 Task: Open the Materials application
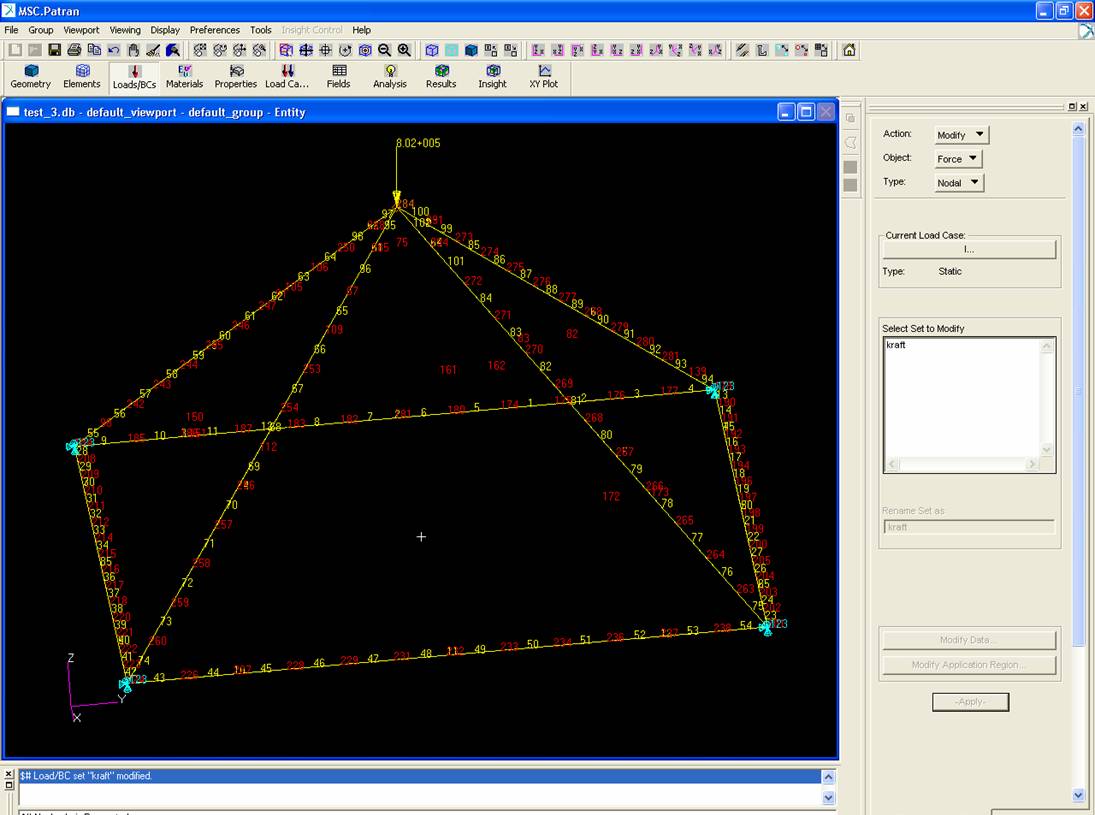pyautogui.click(x=184, y=77)
